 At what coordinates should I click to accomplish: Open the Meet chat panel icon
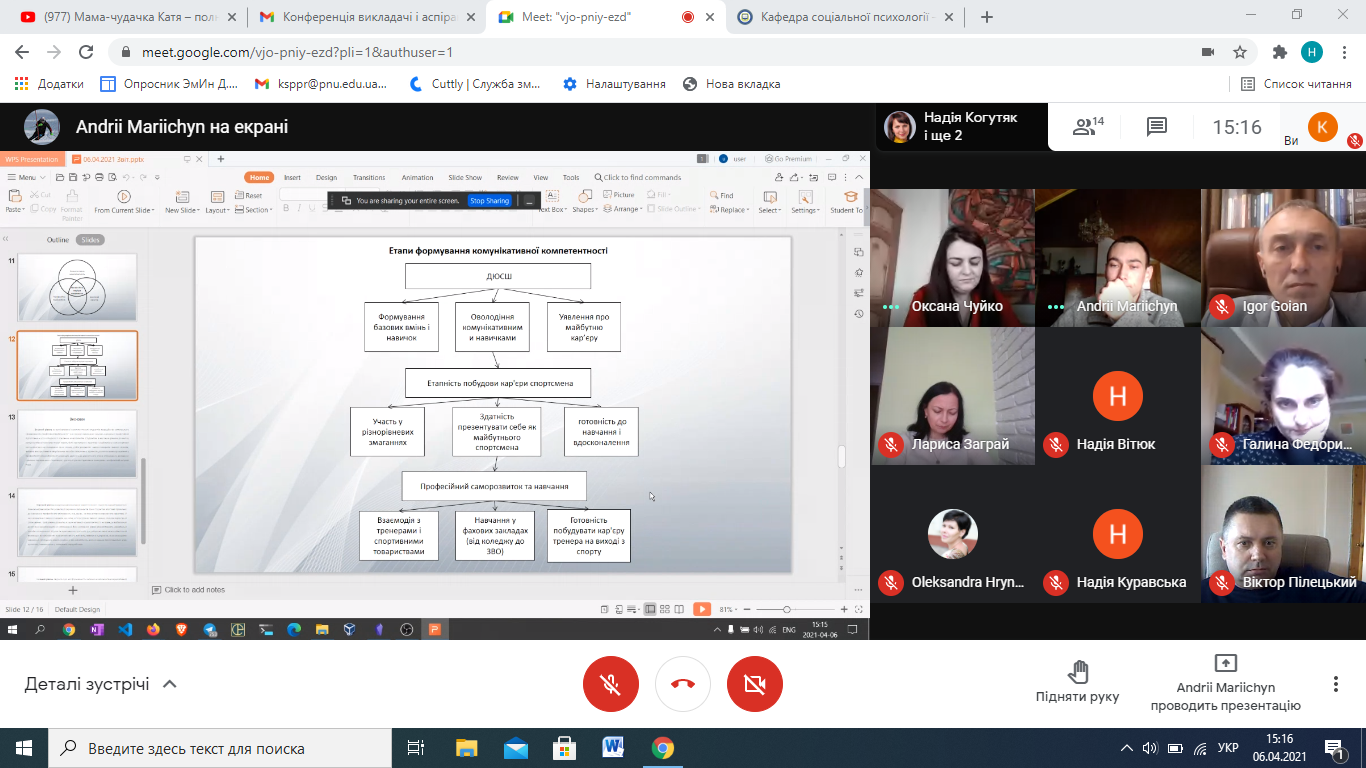coord(1157,127)
